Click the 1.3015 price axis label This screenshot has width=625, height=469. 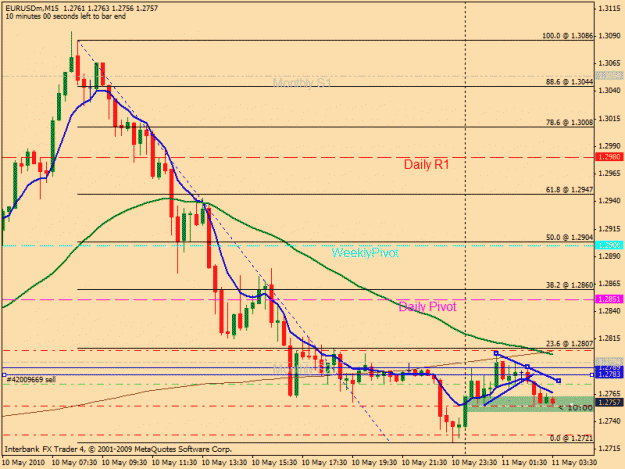tap(610, 119)
